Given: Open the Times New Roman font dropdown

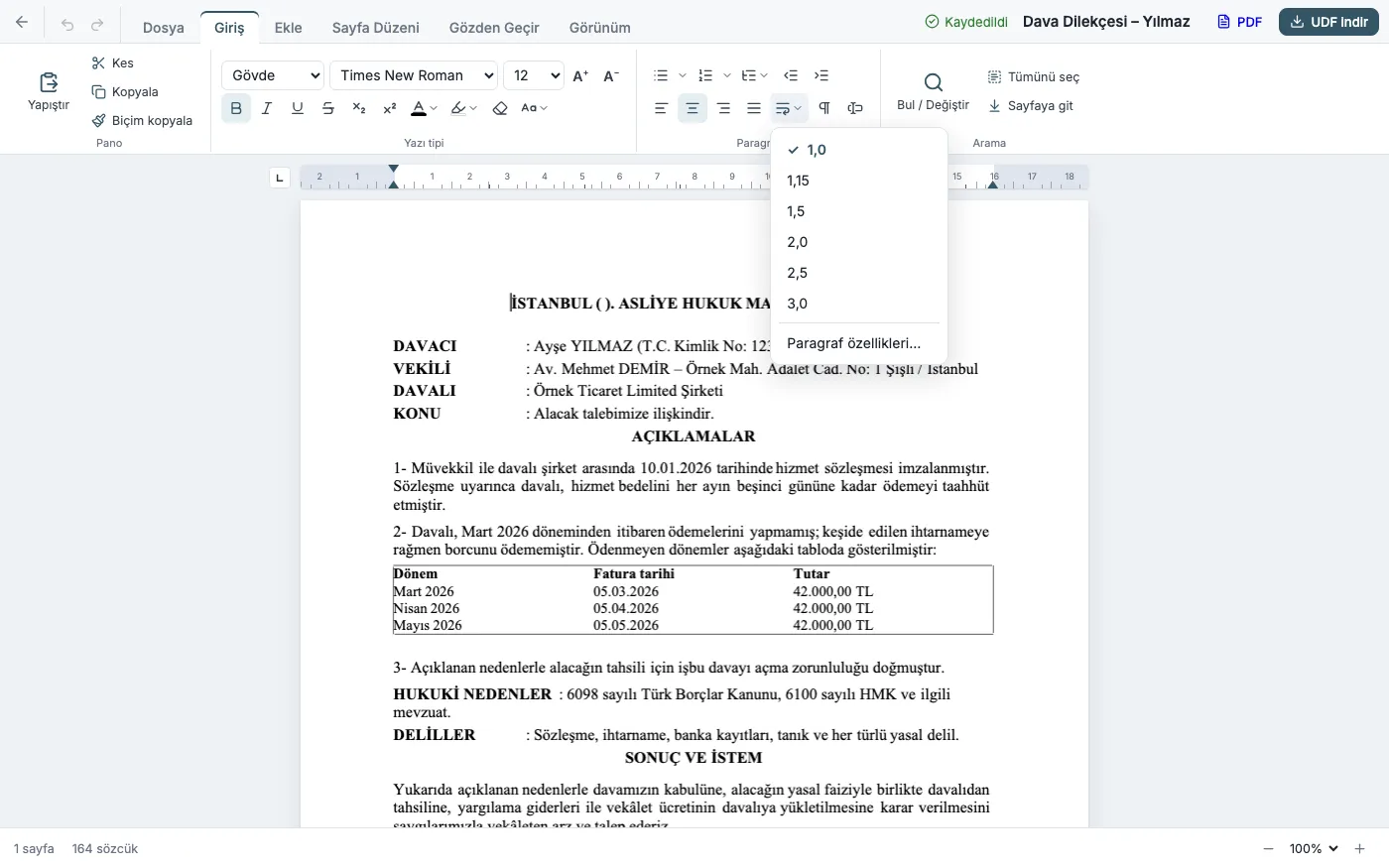Looking at the screenshot, I should pyautogui.click(x=414, y=75).
